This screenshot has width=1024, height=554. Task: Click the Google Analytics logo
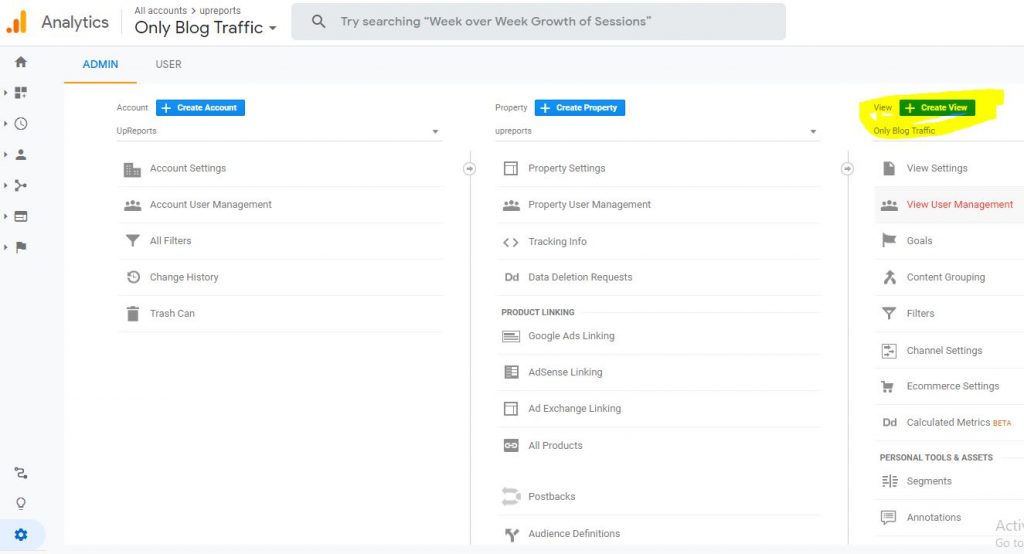18,22
